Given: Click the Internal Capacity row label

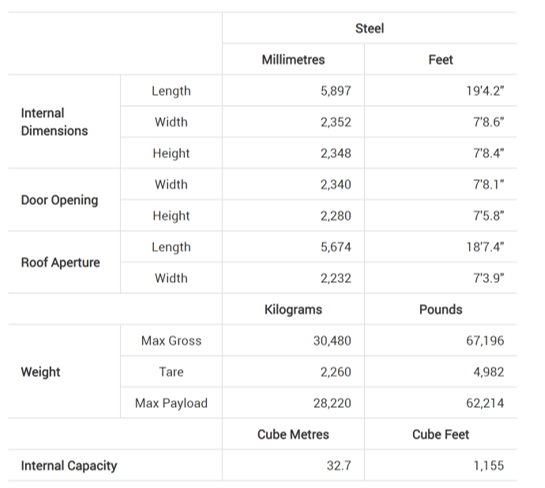Looking at the screenshot, I should [x=69, y=466].
